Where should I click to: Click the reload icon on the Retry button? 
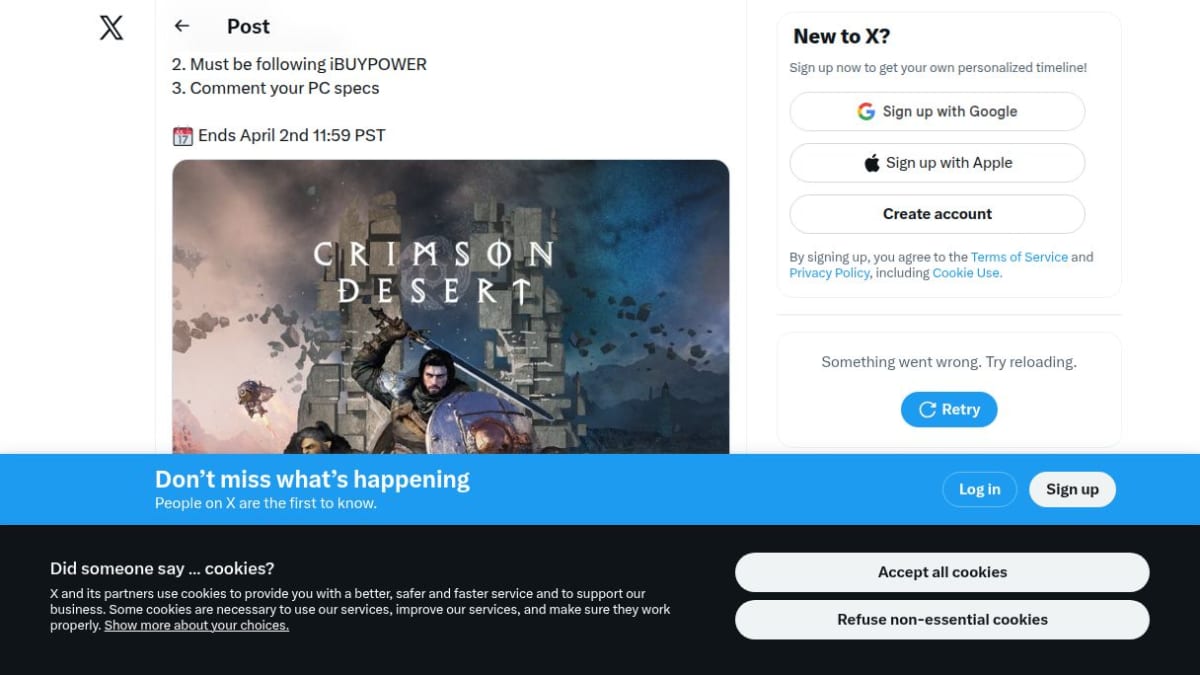point(927,409)
